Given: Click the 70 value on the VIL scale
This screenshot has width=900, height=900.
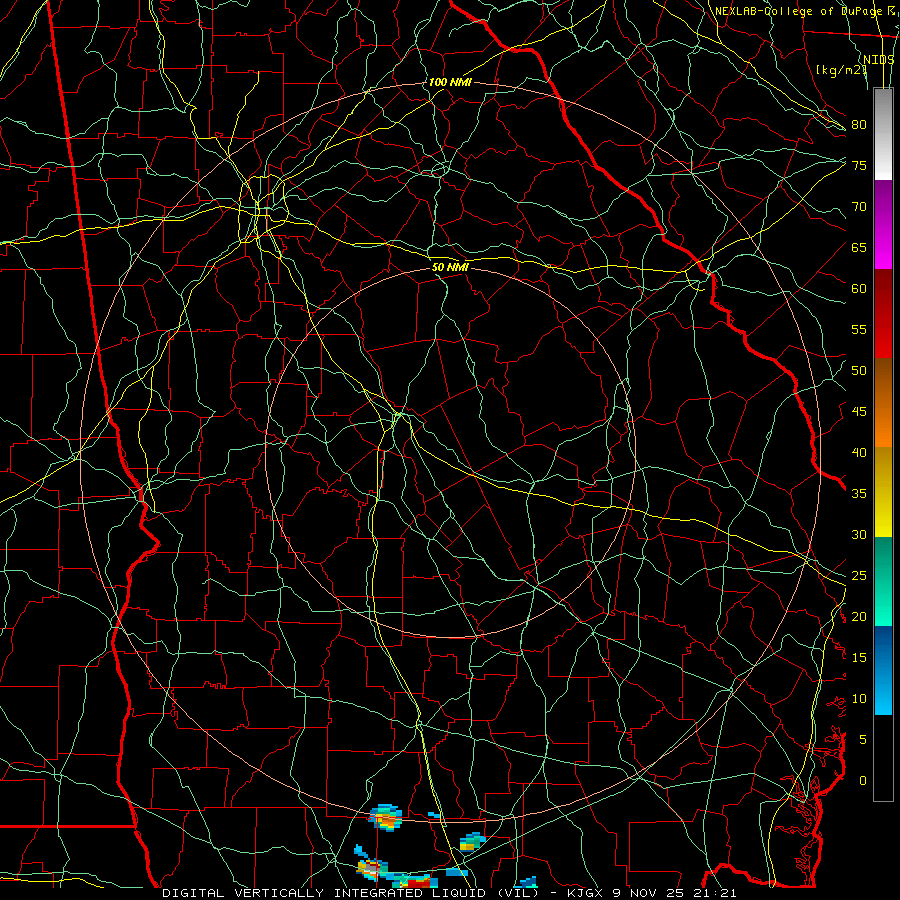Looking at the screenshot, I should tap(859, 207).
